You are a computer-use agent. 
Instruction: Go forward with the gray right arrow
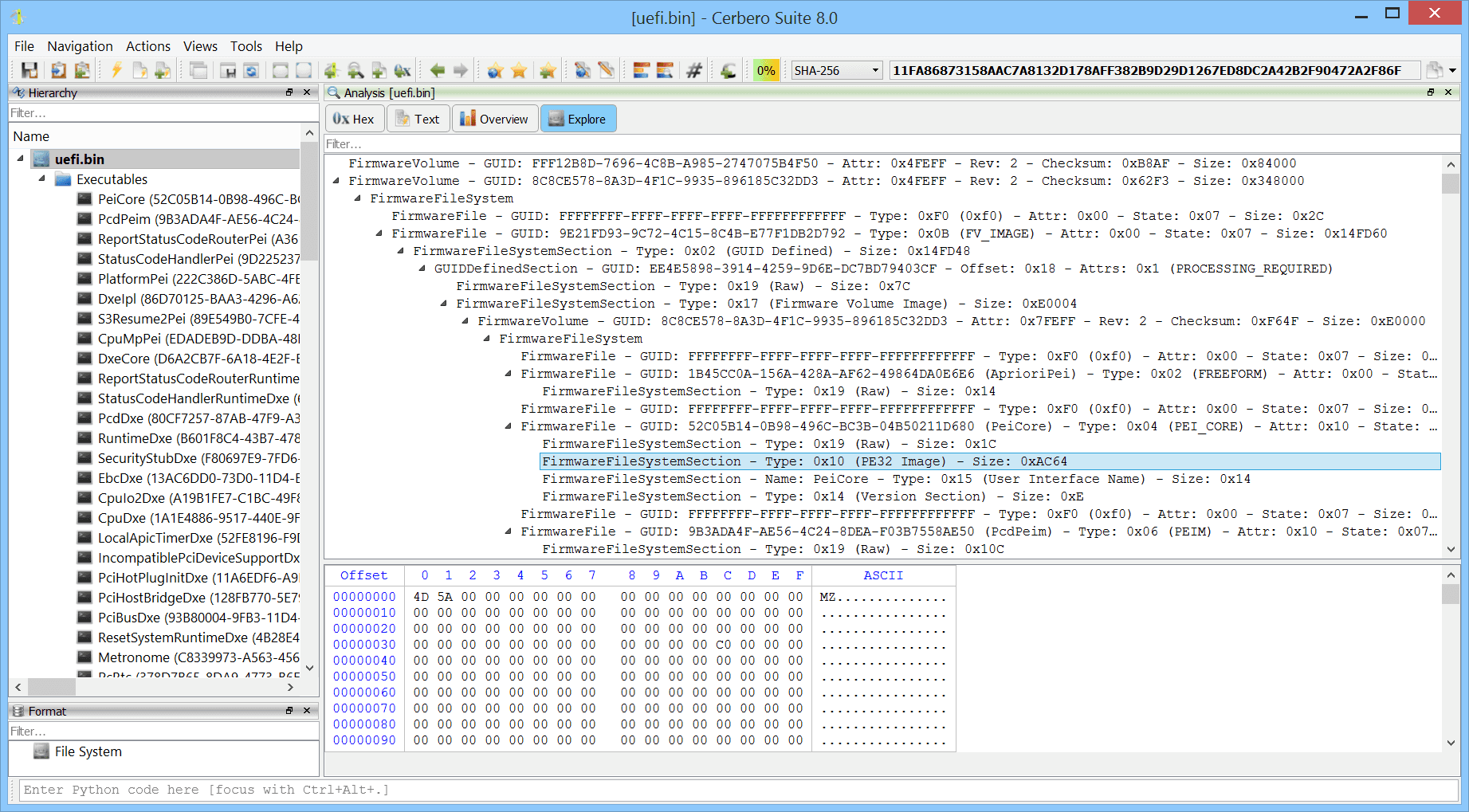(x=460, y=70)
